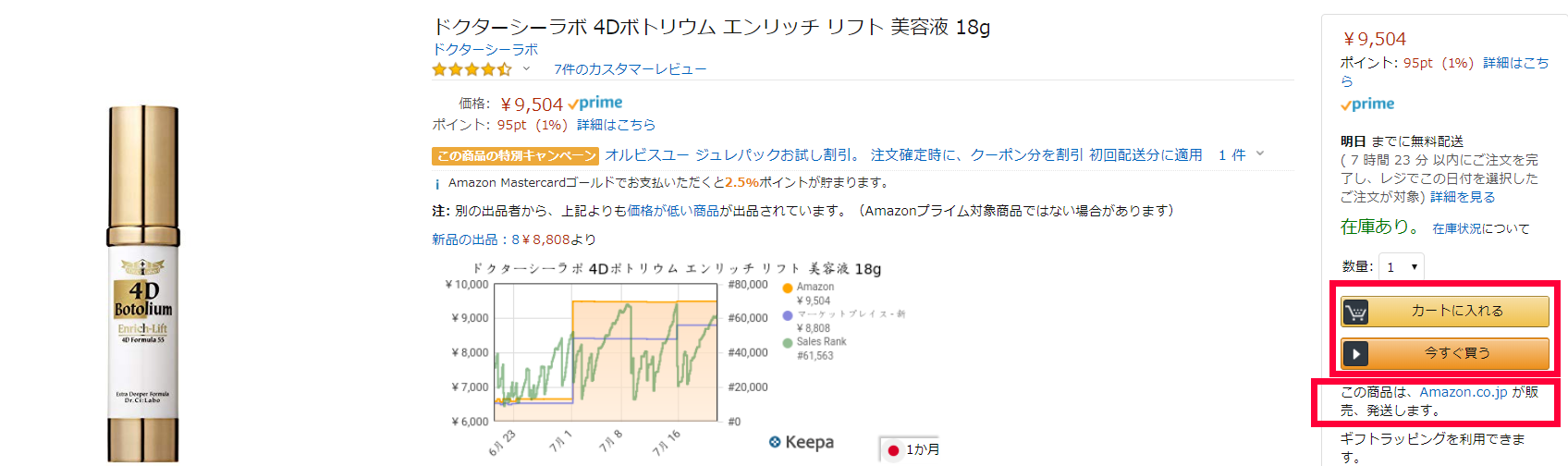Viewport: 1568px width, 466px height.
Task: Click the Keepa logo icon
Action: [x=775, y=442]
